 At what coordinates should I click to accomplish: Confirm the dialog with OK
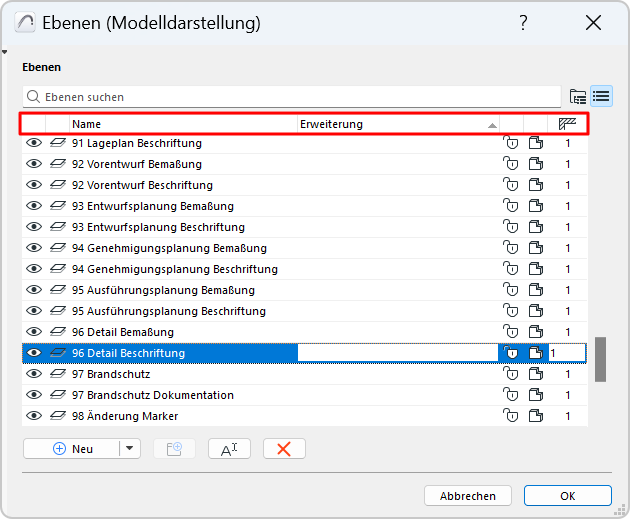567,496
